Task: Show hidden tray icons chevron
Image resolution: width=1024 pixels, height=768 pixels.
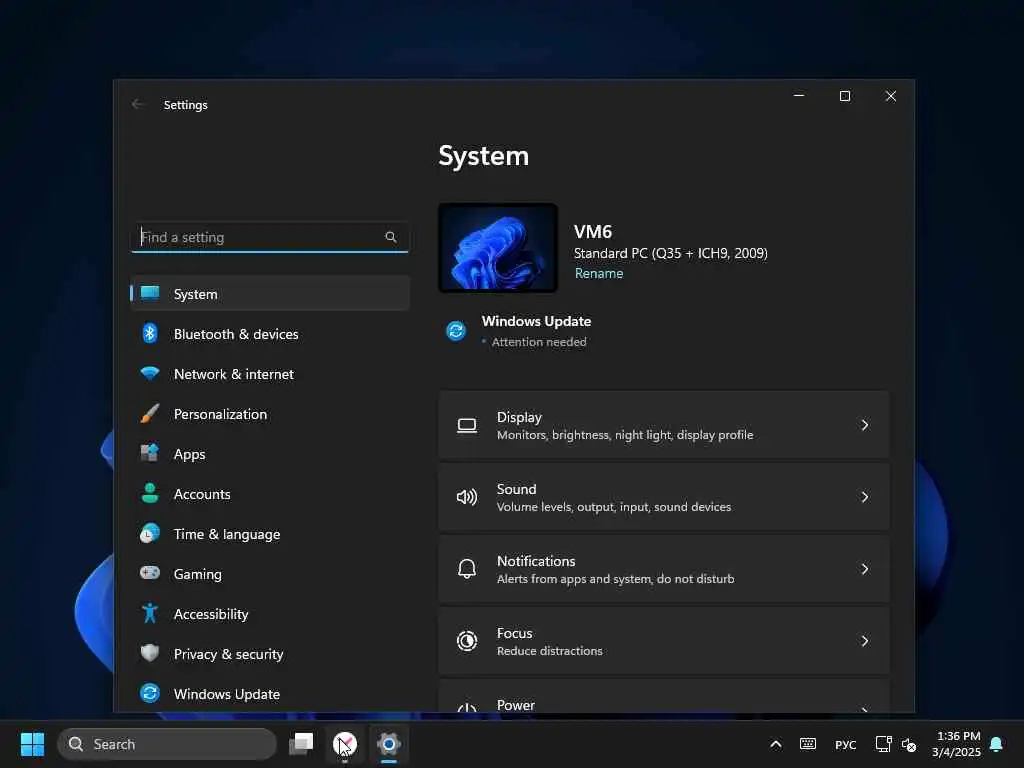Action: (x=776, y=744)
